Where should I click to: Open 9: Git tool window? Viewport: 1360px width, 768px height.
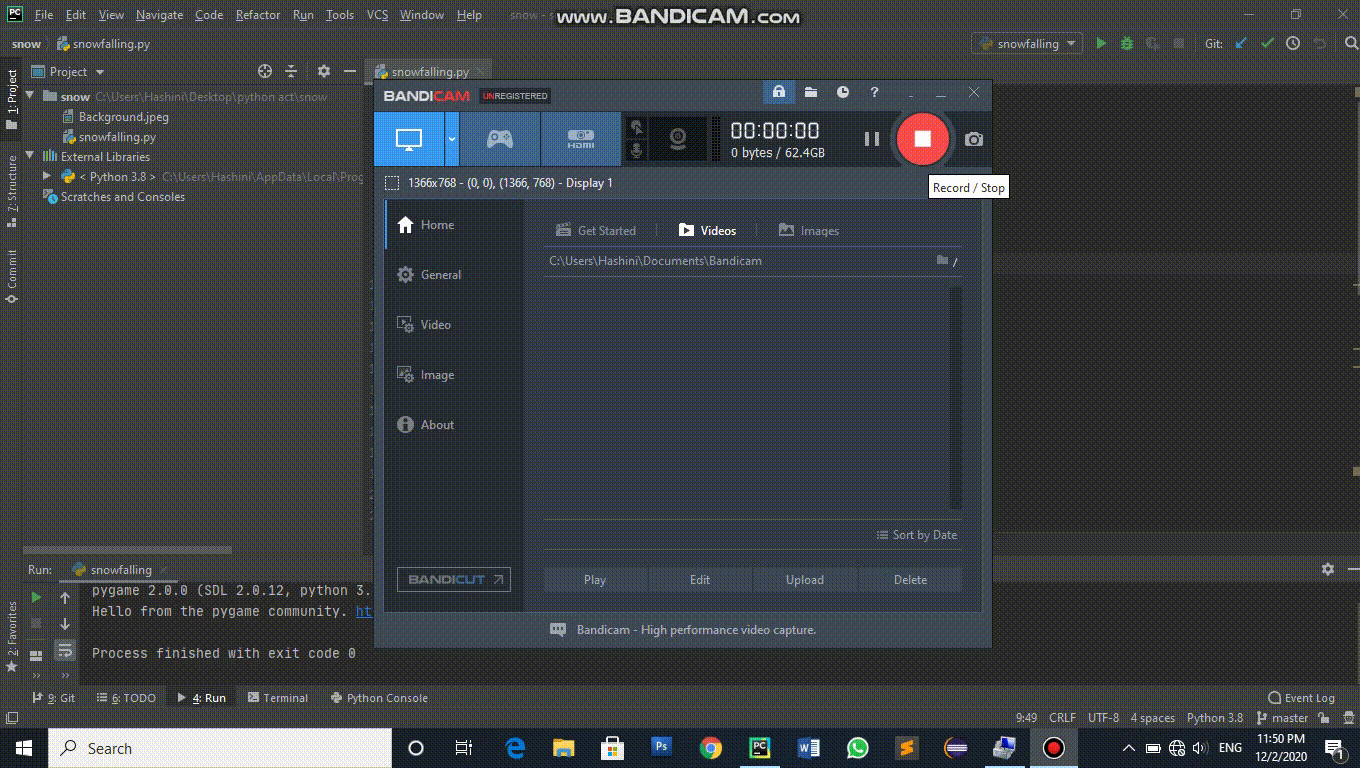point(54,698)
